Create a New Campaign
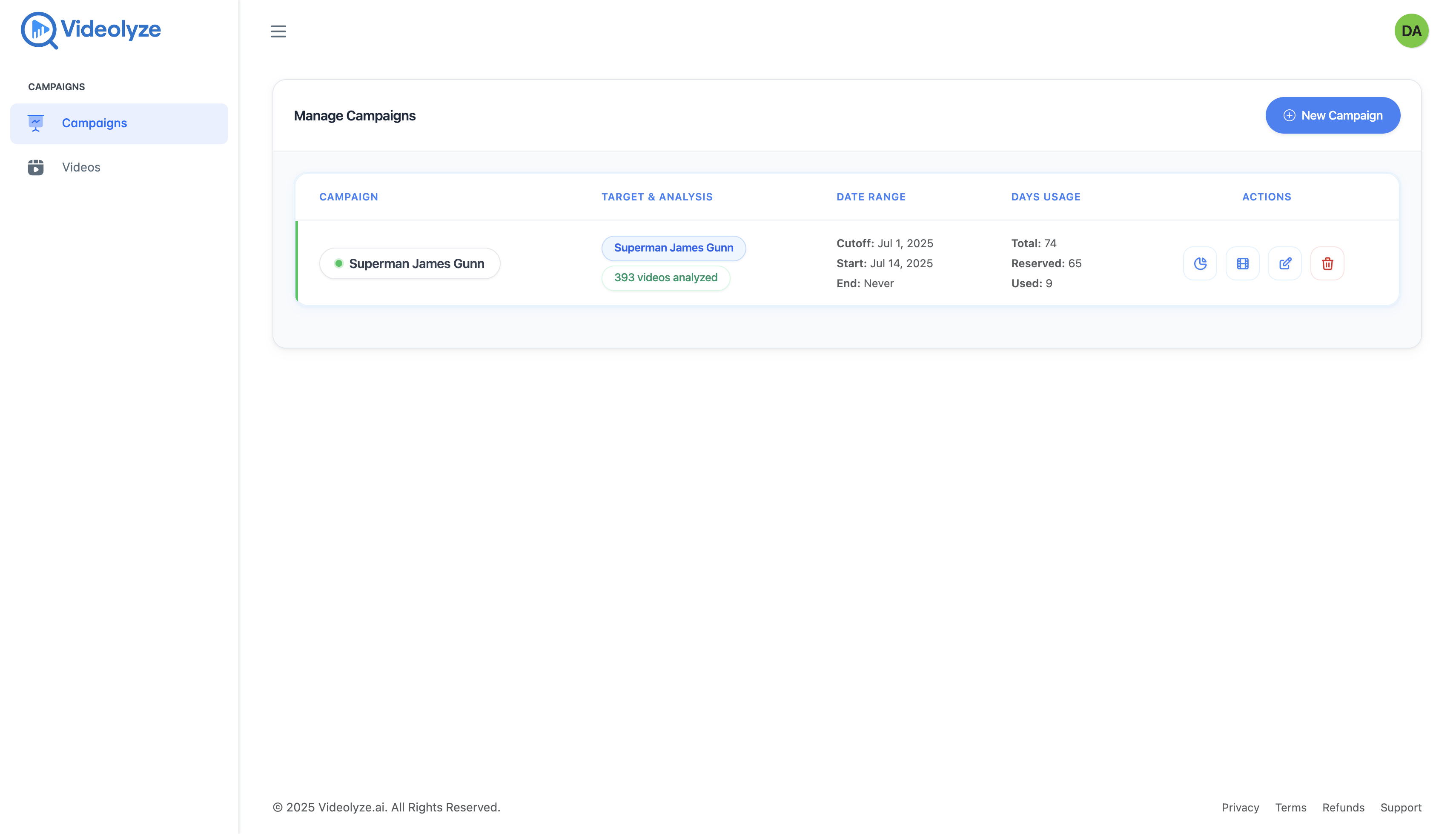 (1333, 115)
